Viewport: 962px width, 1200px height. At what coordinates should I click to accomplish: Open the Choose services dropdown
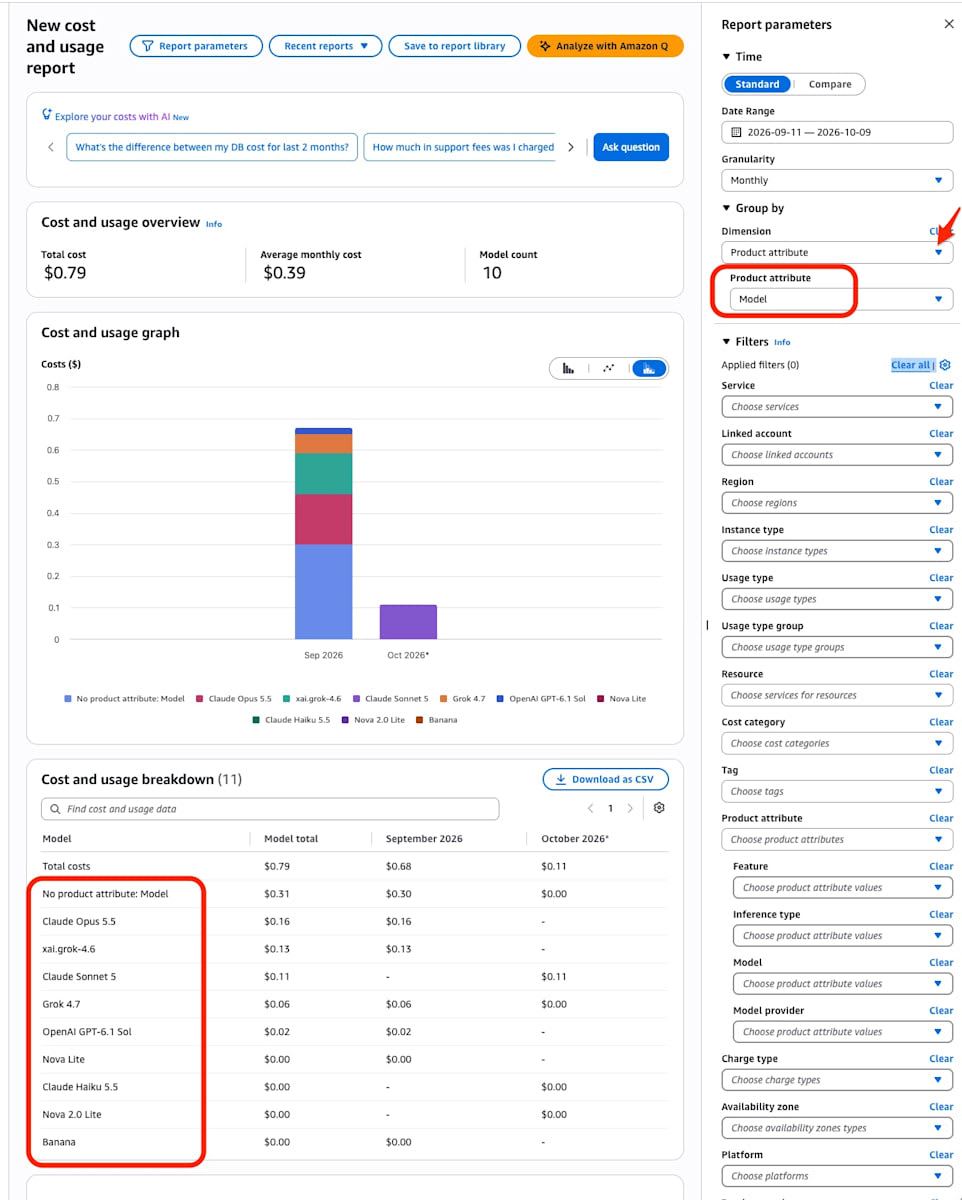[x=837, y=407]
